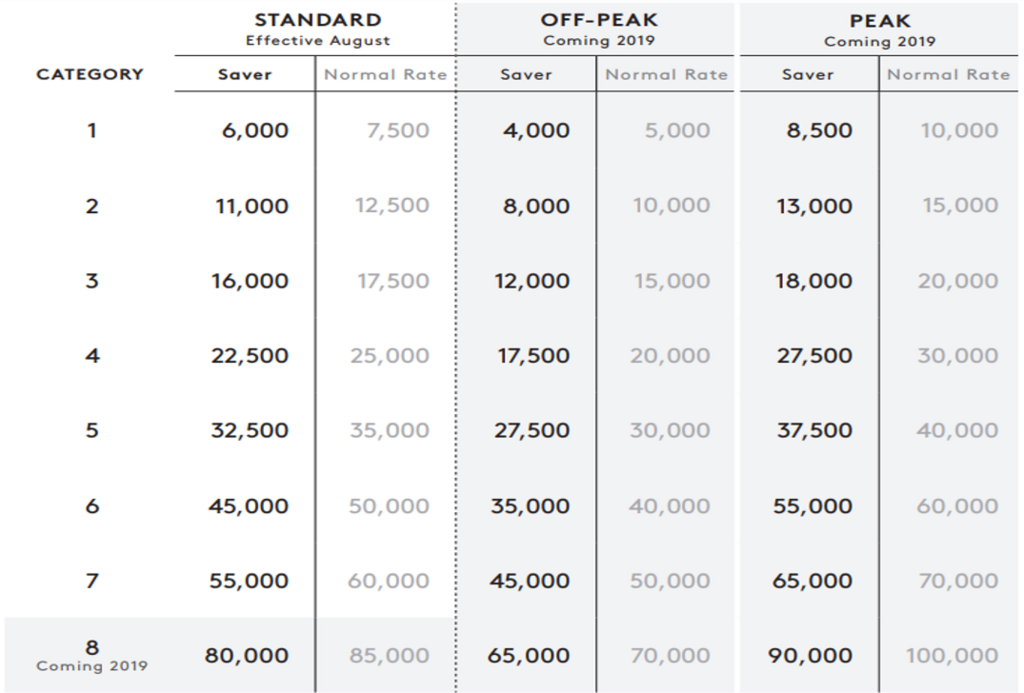Select category 7 row label
This screenshot has height=693, width=1024.
click(92, 581)
